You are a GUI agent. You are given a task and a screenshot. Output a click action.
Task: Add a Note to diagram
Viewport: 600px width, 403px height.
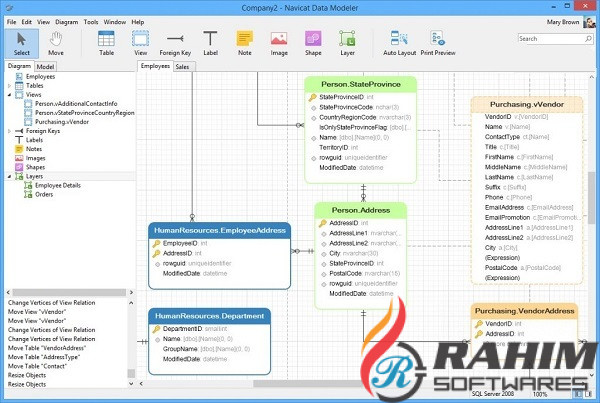pyautogui.click(x=245, y=44)
